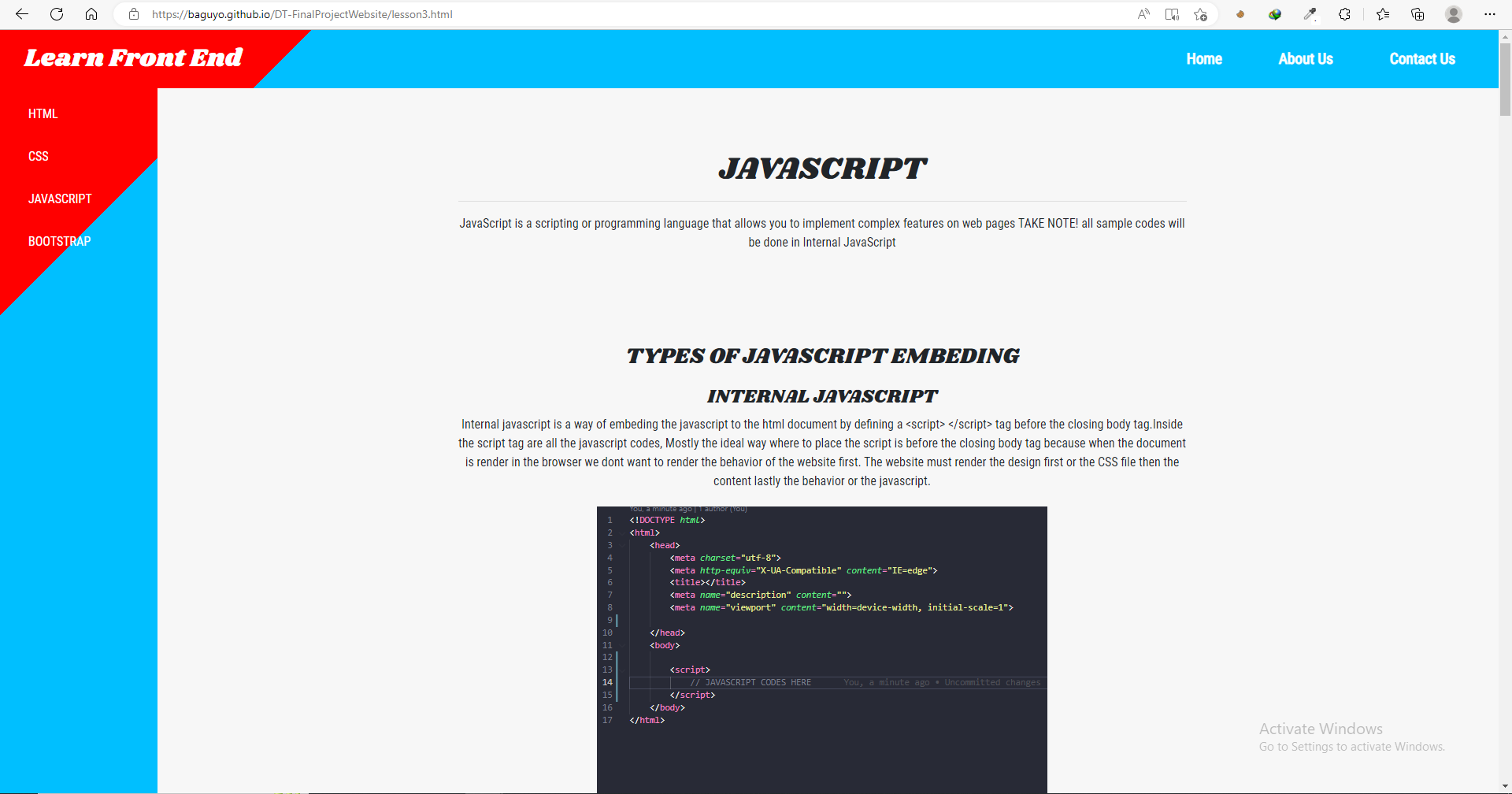The width and height of the screenshot is (1512, 794).
Task: Open the green globe extension icon
Action: (1275, 14)
